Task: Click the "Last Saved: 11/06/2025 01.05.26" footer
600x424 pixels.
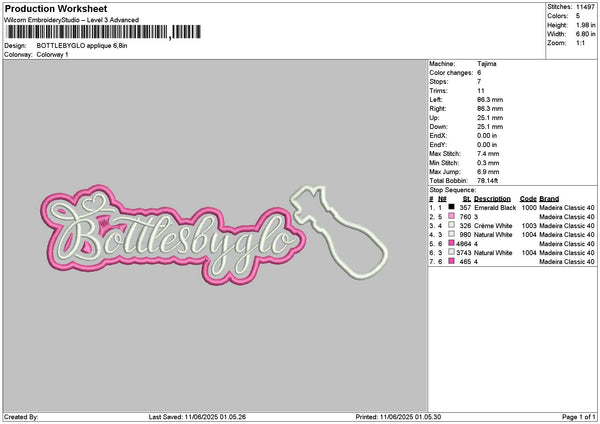Action: point(197,417)
